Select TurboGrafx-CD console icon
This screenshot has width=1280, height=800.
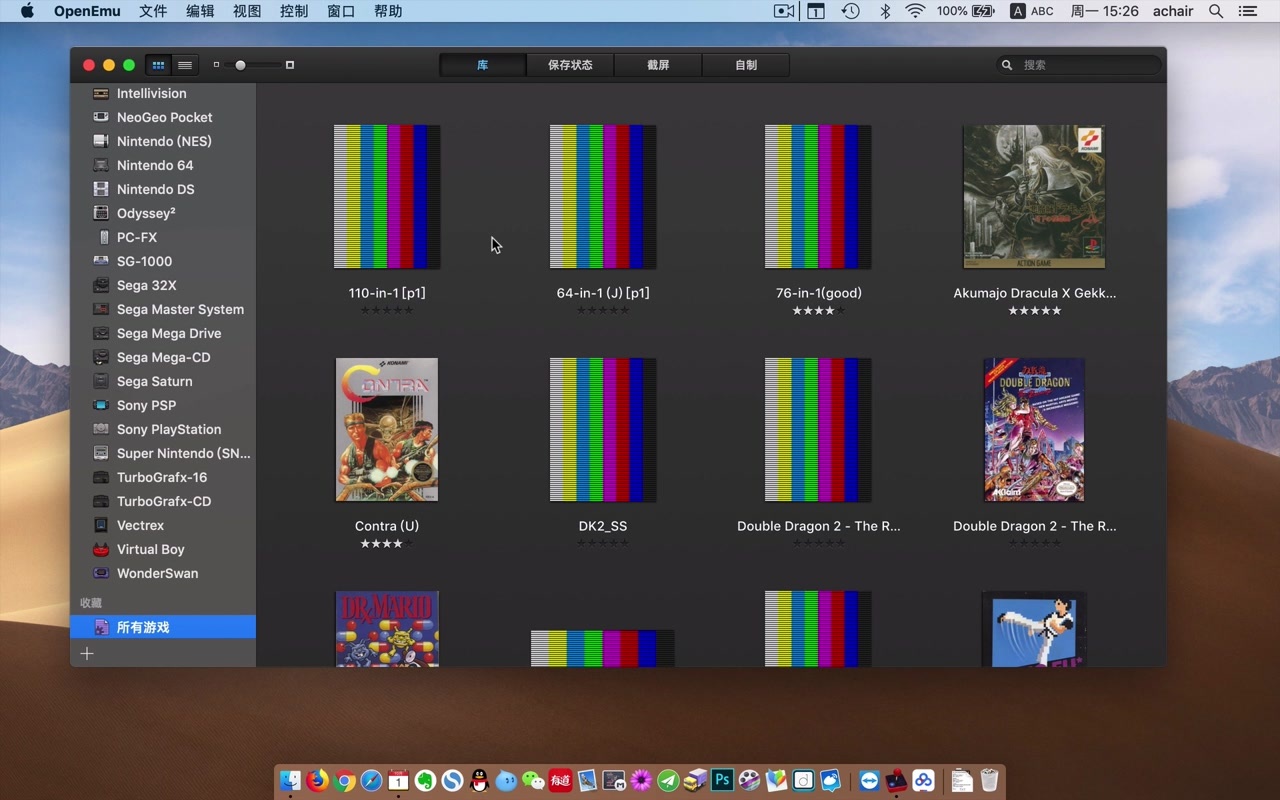[101, 501]
